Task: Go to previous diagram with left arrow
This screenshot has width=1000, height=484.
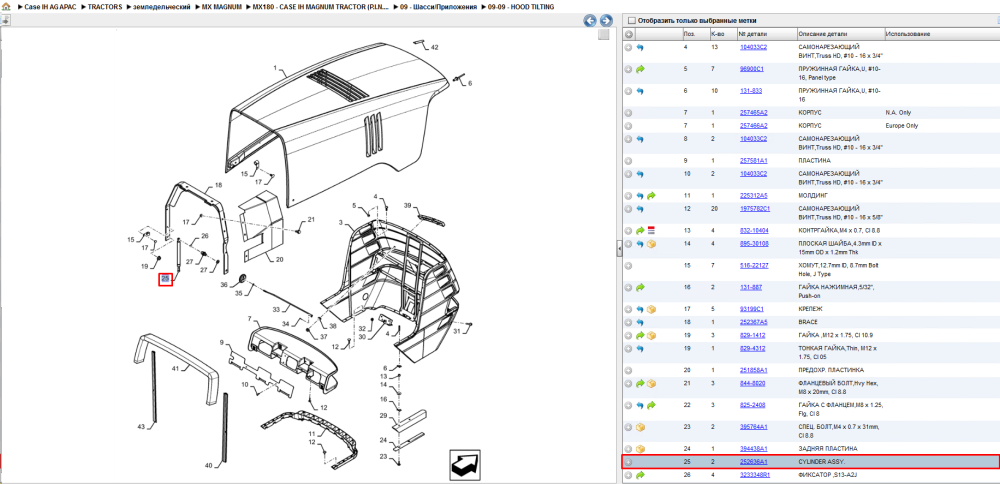Action: [590, 20]
